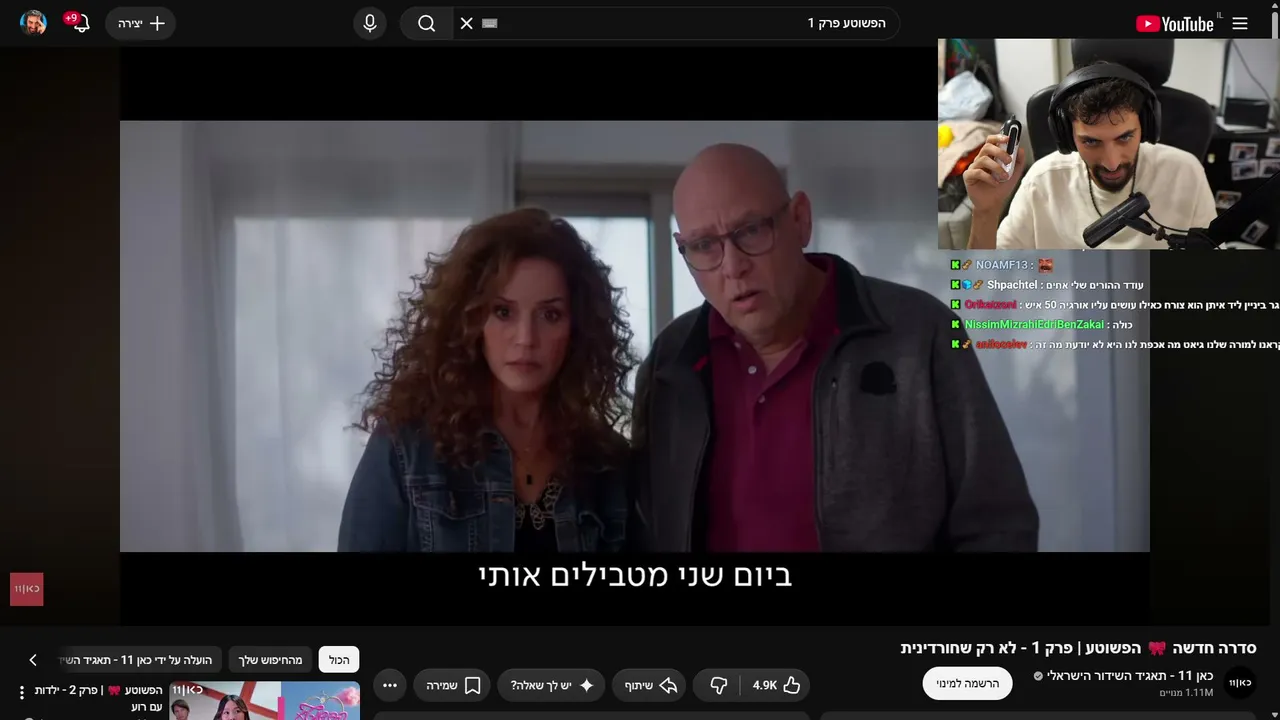Click the כאן 11 watermark on the video
This screenshot has height=720, width=1280.
click(x=27, y=589)
